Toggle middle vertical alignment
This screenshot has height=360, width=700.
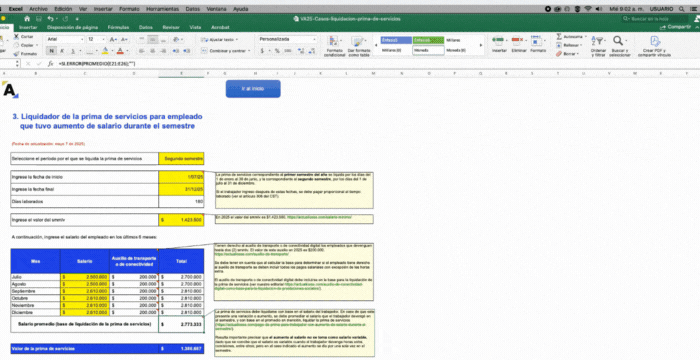153,40
